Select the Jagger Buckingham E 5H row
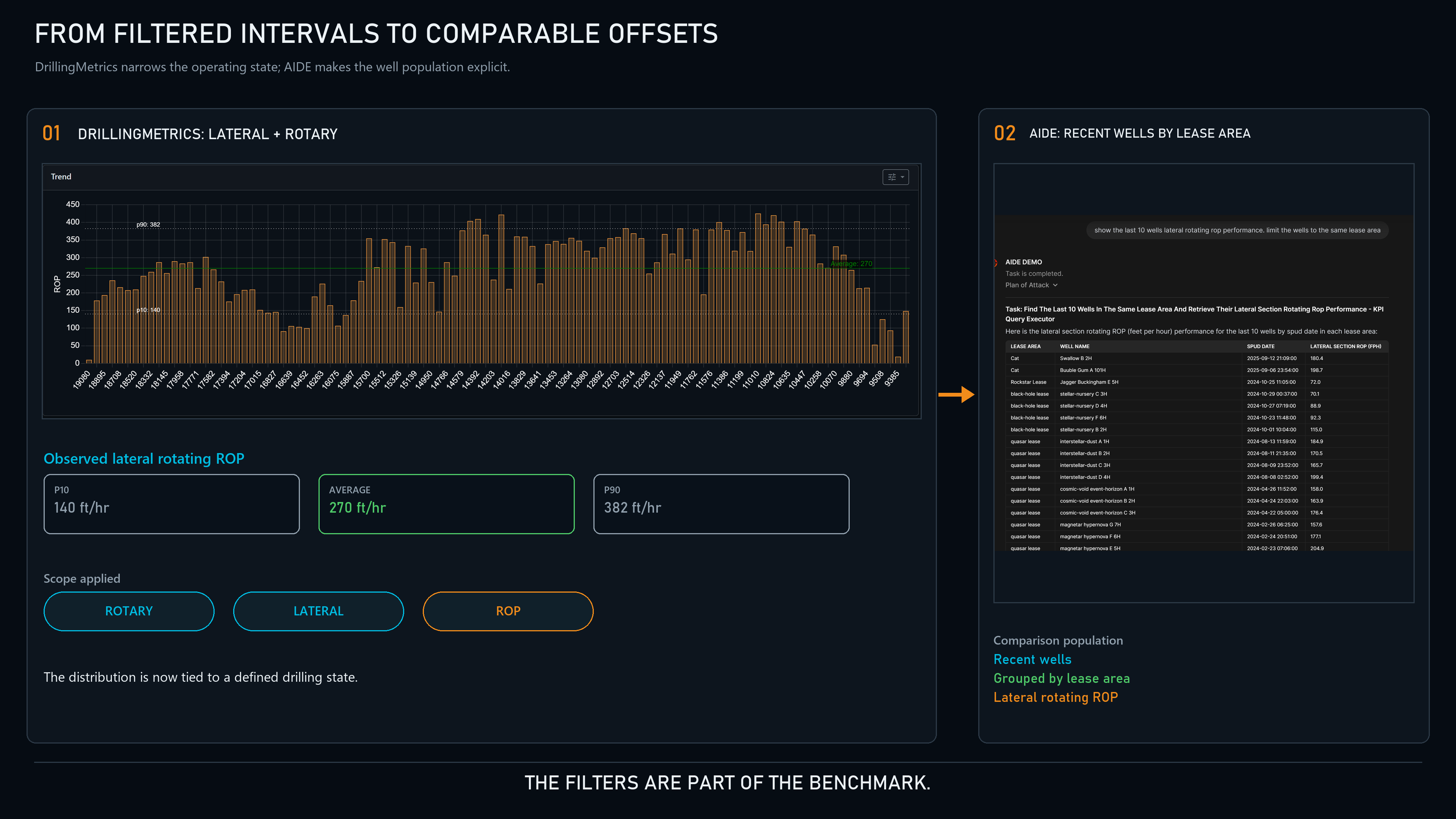This screenshot has width=1456, height=819. pyautogui.click(x=1197, y=382)
